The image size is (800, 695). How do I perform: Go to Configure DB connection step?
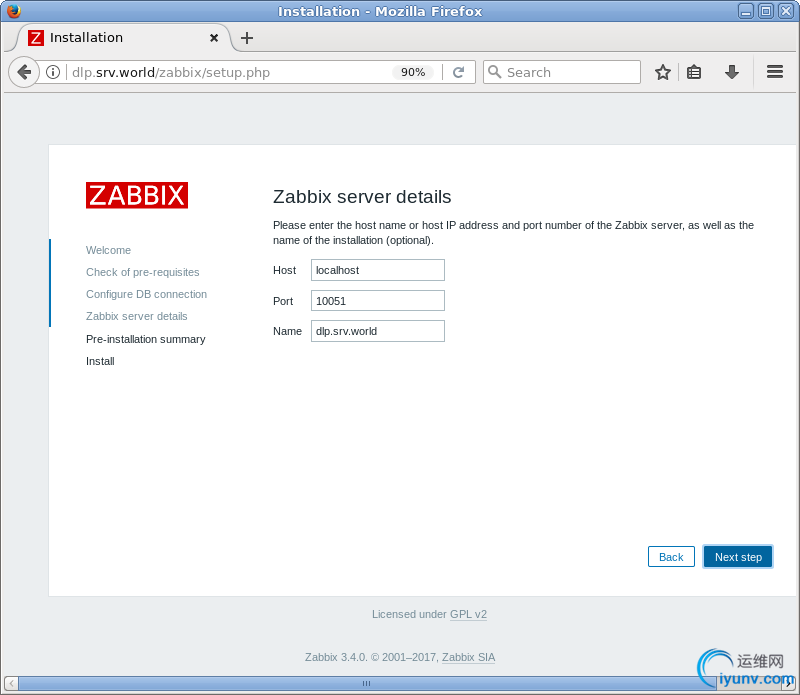[x=146, y=294]
